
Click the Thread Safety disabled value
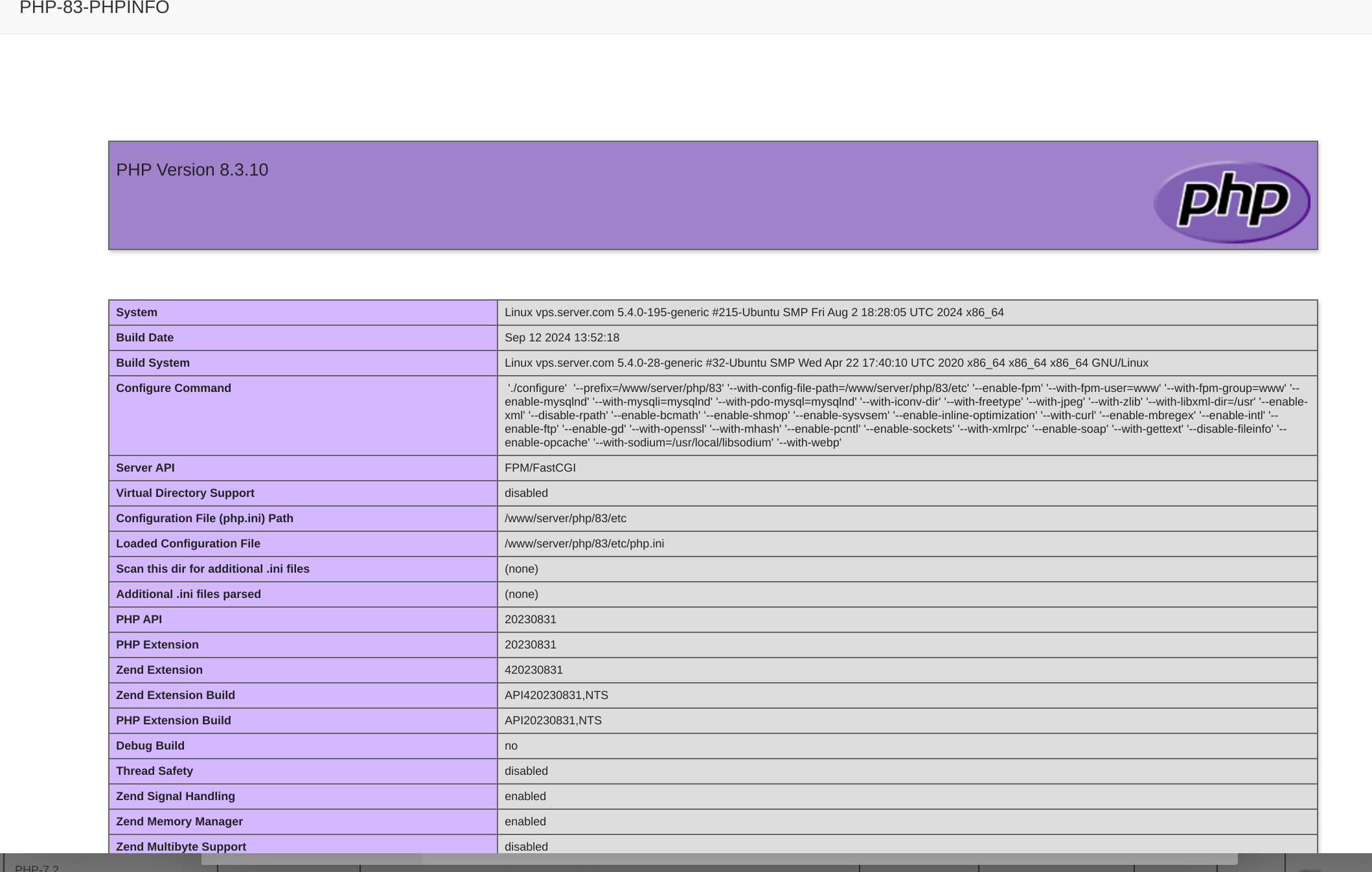pyautogui.click(x=526, y=771)
